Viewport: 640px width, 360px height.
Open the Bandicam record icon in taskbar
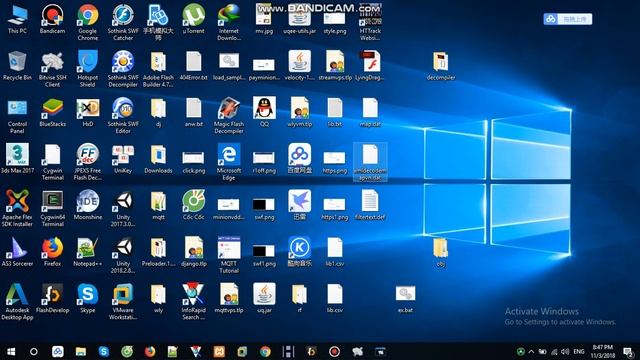[x=334, y=351]
